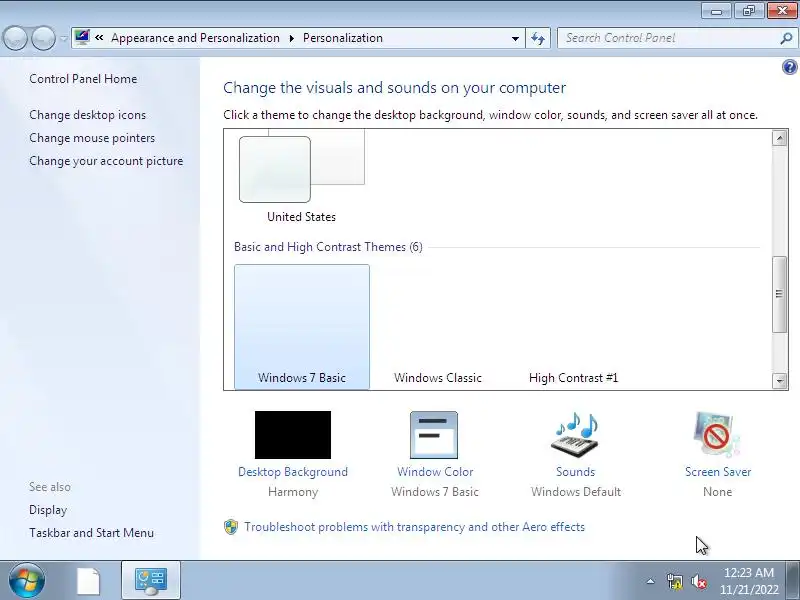Show hidden system tray icons
800x600 pixels.
pyautogui.click(x=650, y=581)
